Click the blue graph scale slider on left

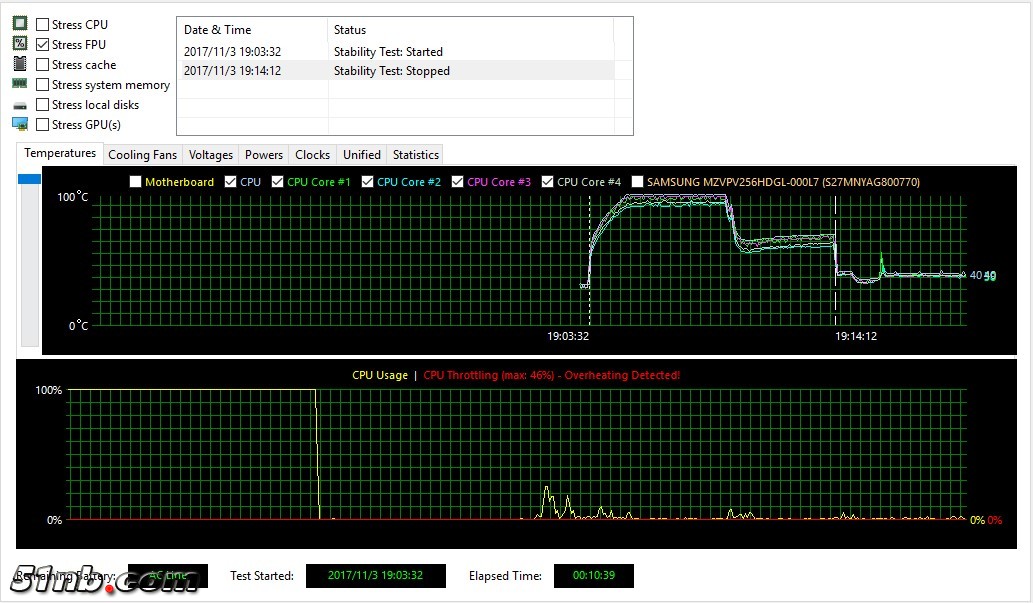tap(29, 179)
